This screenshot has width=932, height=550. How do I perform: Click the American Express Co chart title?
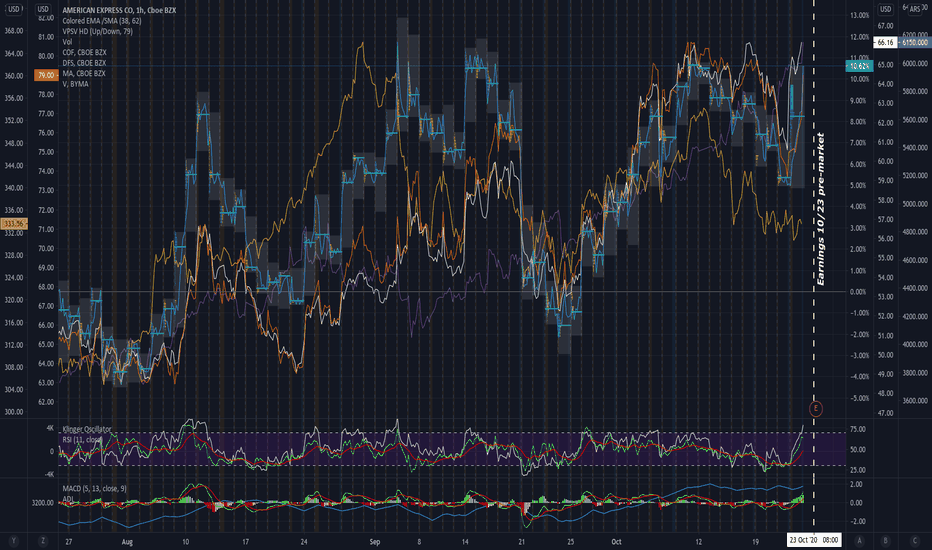click(x=119, y=10)
